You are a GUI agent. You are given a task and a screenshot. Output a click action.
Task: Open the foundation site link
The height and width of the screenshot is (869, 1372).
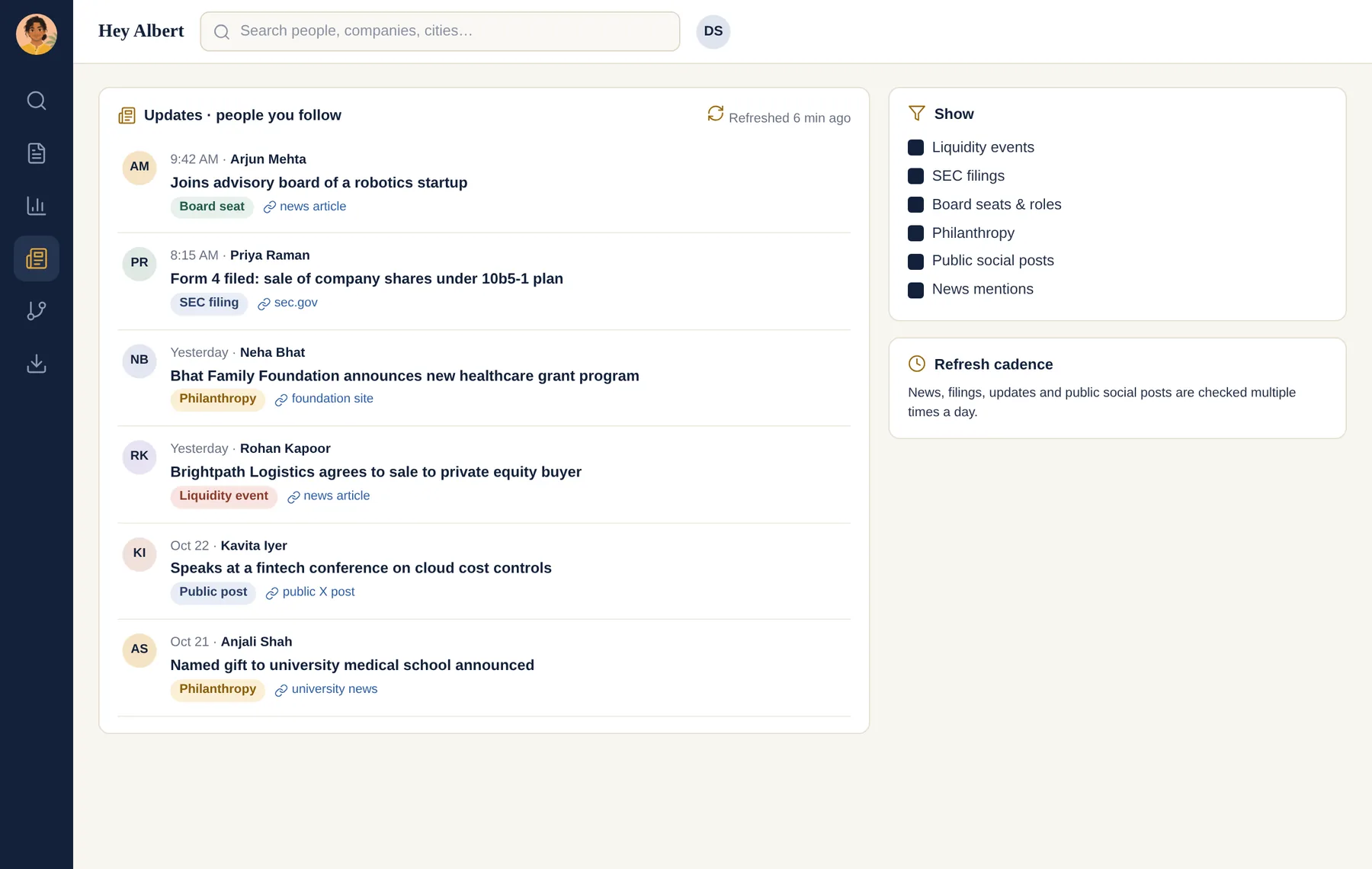[324, 399]
